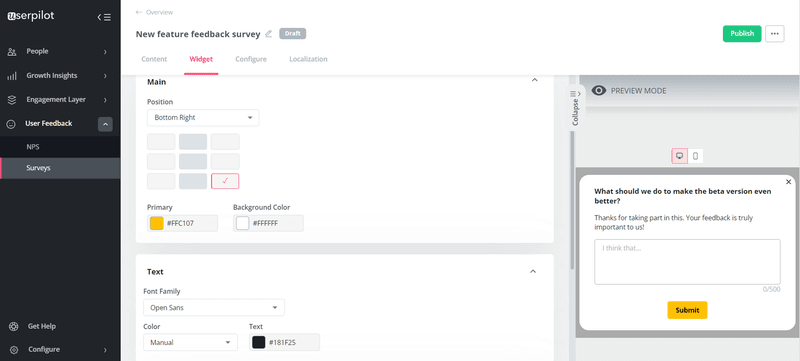This screenshot has height=361, width=800.
Task: Expand Growth Insights submenu chevron
Action: click(x=105, y=76)
